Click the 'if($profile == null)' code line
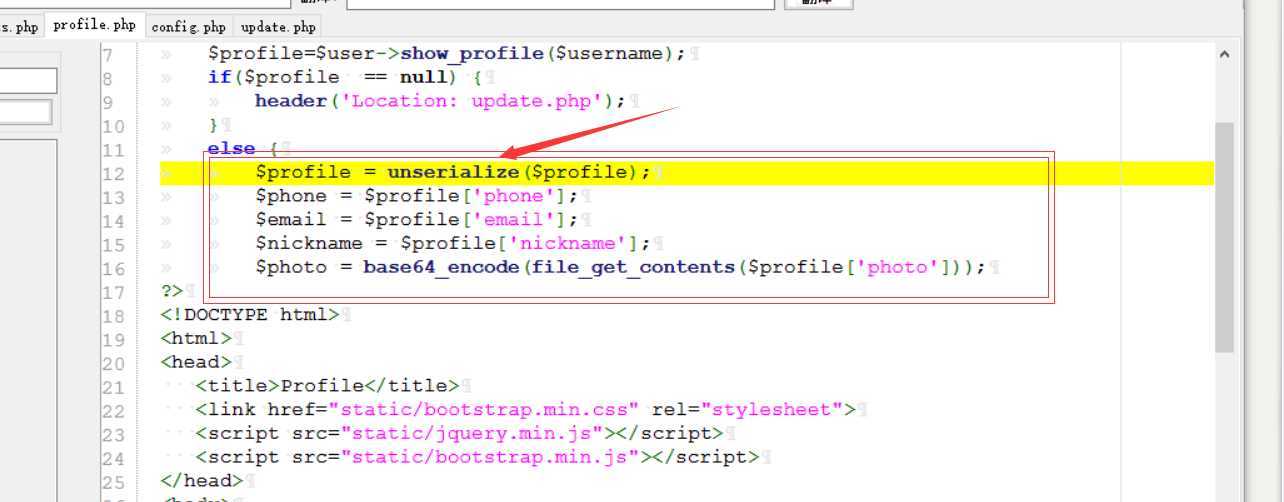The width and height of the screenshot is (1284, 502). [x=346, y=77]
